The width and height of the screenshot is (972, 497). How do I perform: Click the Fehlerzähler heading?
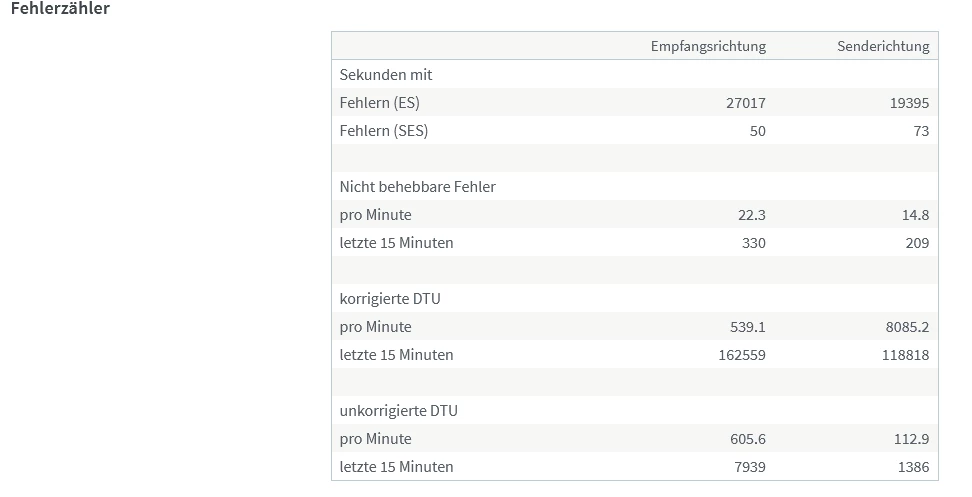60,9
